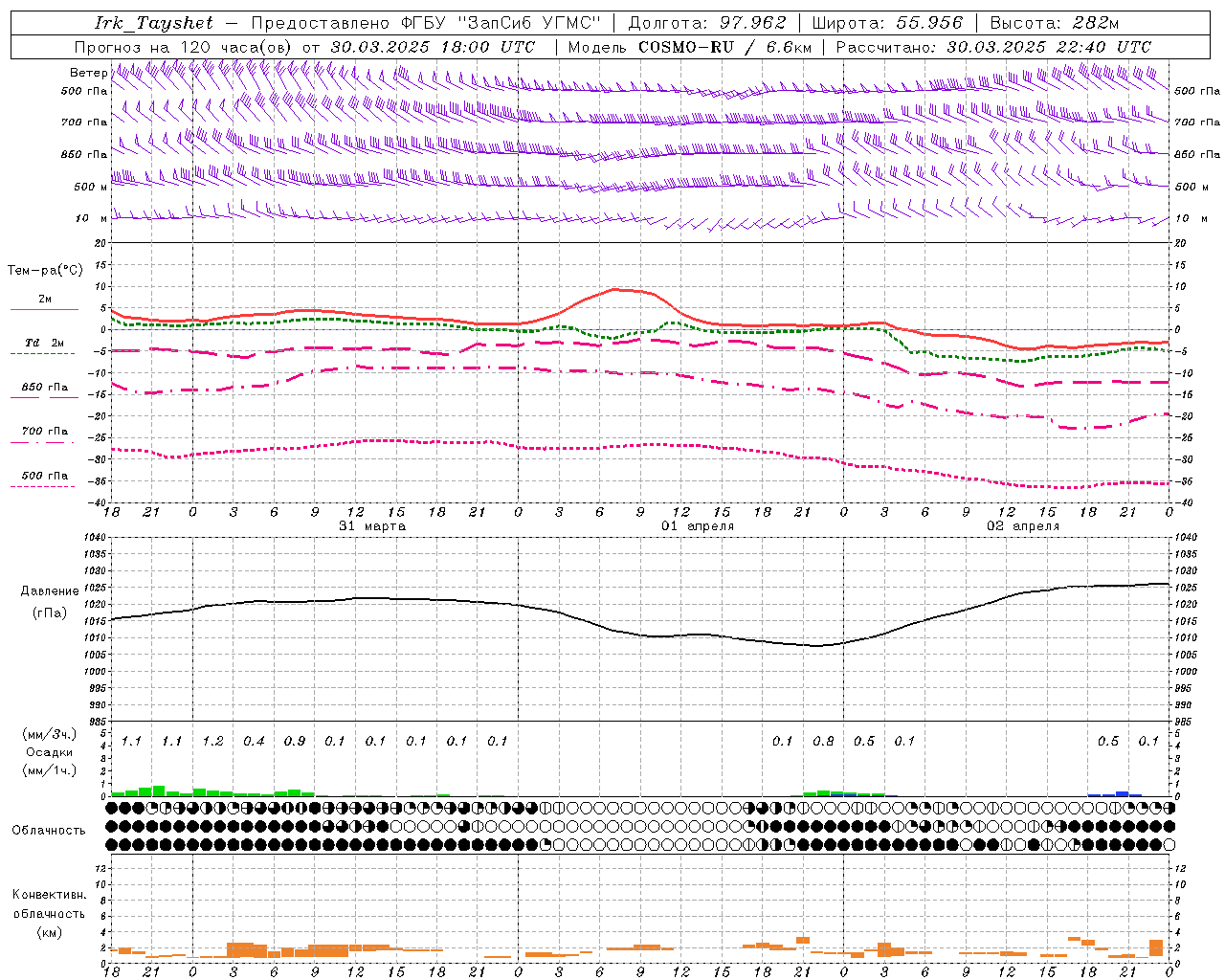Click the 0.8 precipitation value
1225x980 pixels.
pyautogui.click(x=823, y=741)
